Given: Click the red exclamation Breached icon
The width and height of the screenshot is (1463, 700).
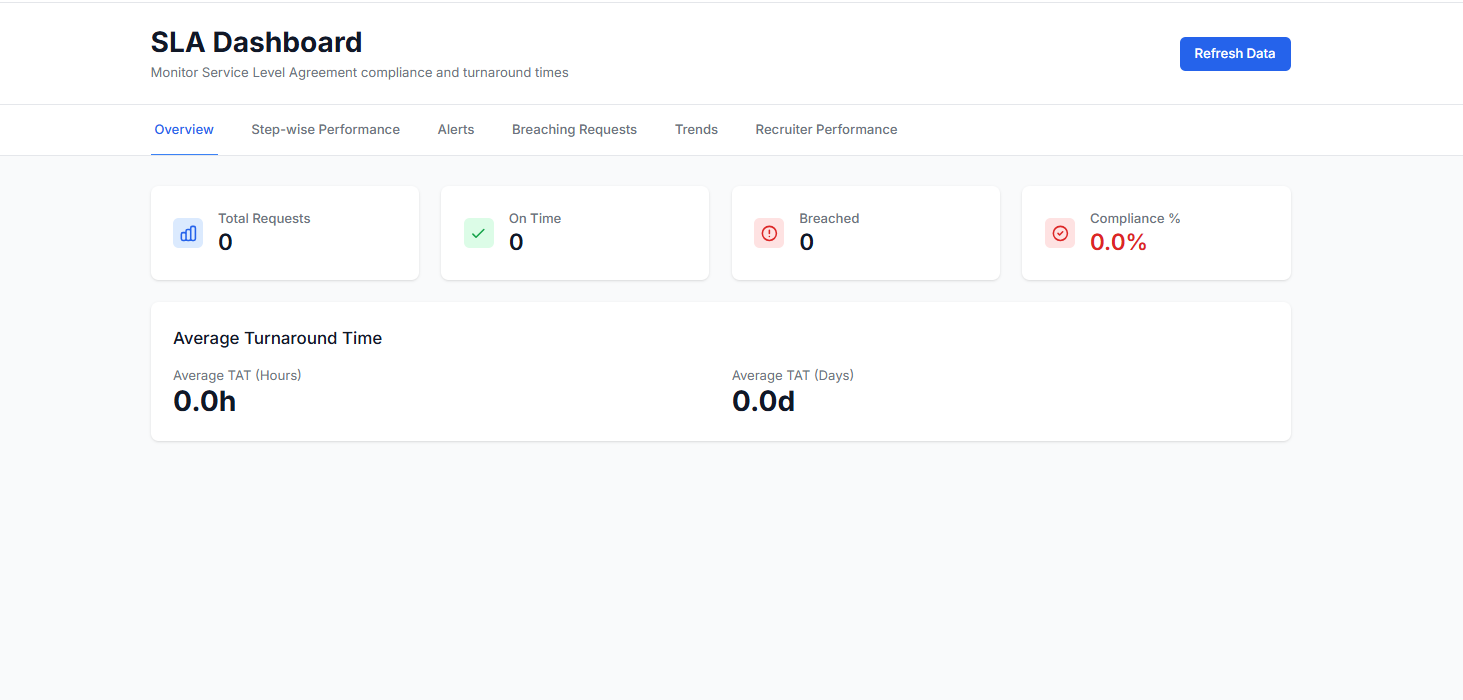Looking at the screenshot, I should point(769,233).
